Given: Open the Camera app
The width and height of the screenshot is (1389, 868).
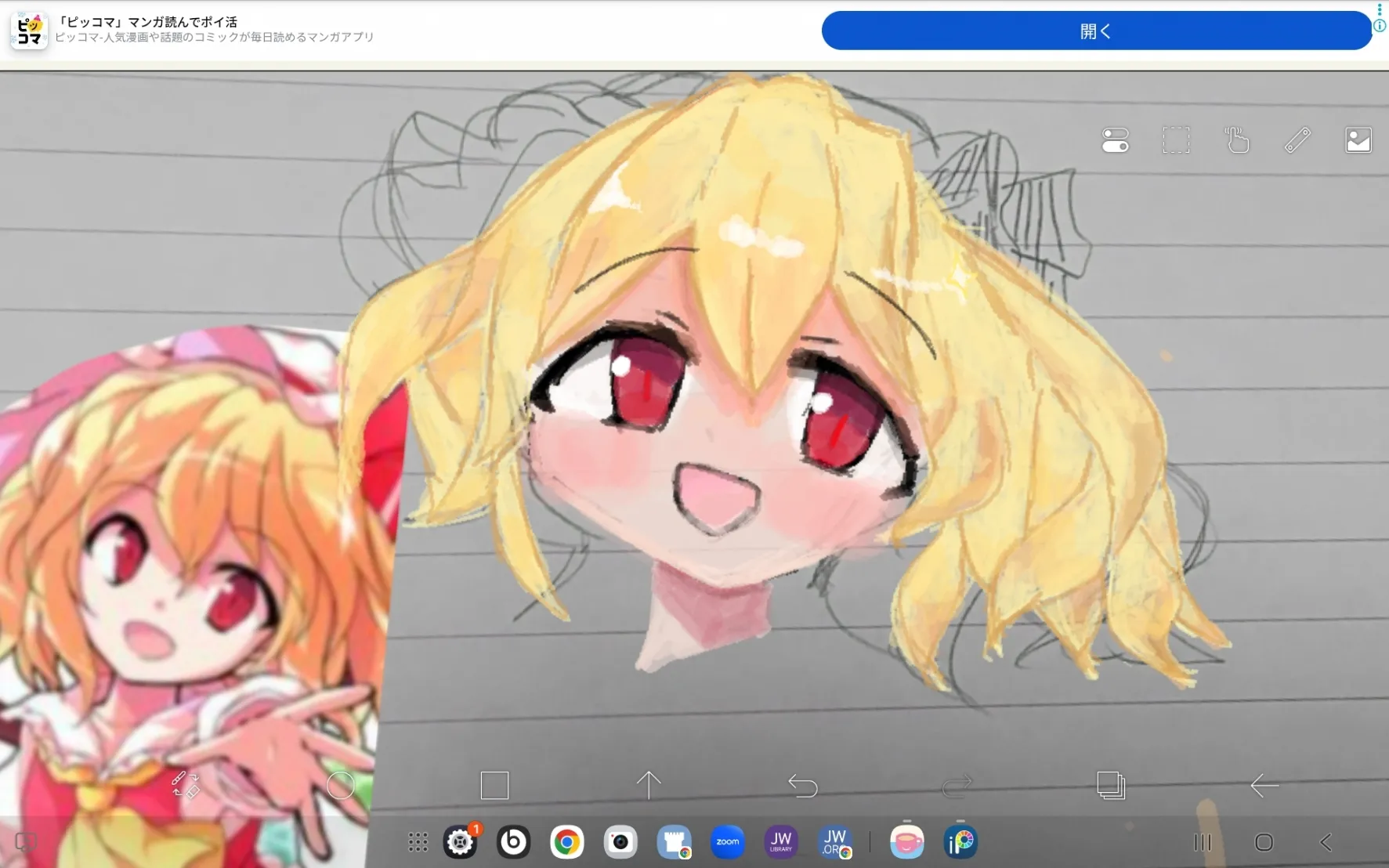Looking at the screenshot, I should pos(620,842).
